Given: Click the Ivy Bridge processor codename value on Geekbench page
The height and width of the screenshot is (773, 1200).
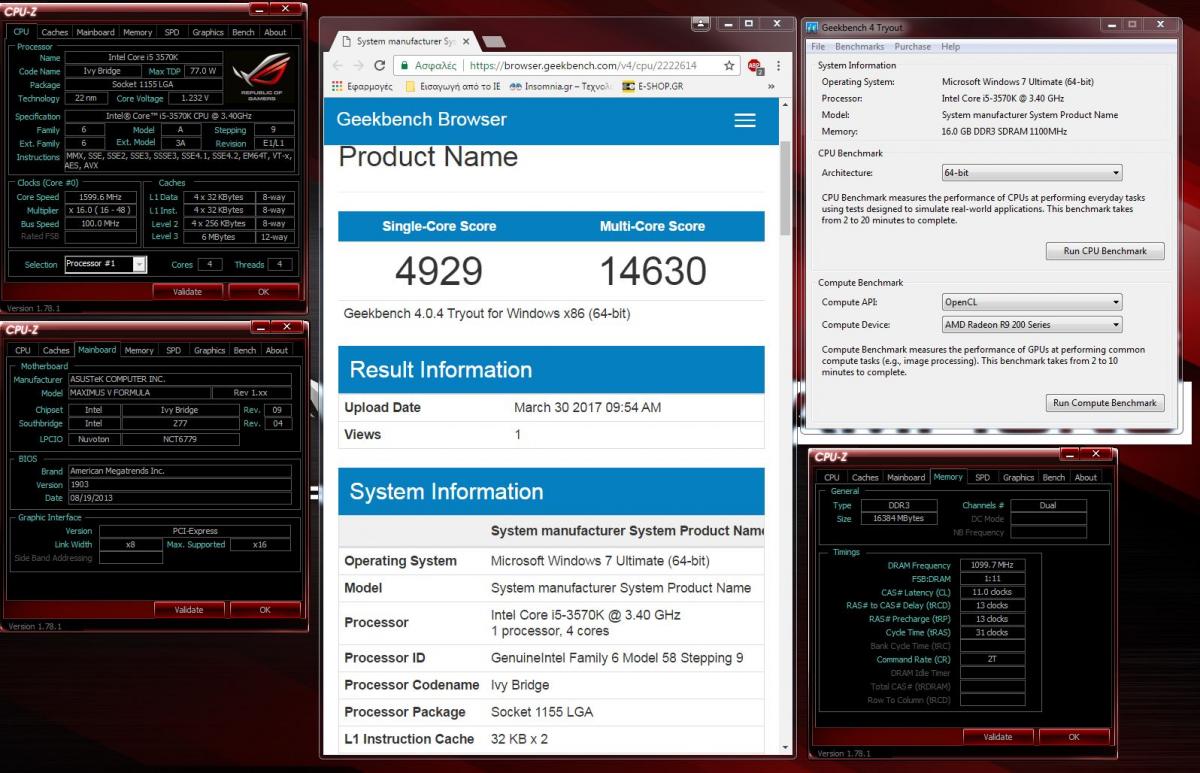Looking at the screenshot, I should (x=520, y=685).
